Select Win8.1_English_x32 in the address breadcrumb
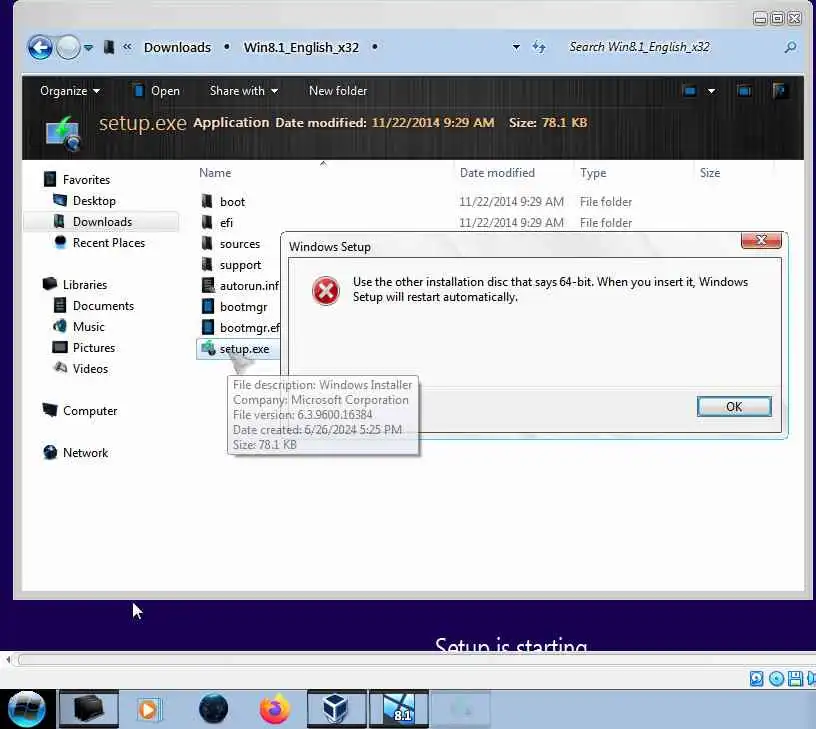This screenshot has height=729, width=816. tap(301, 47)
